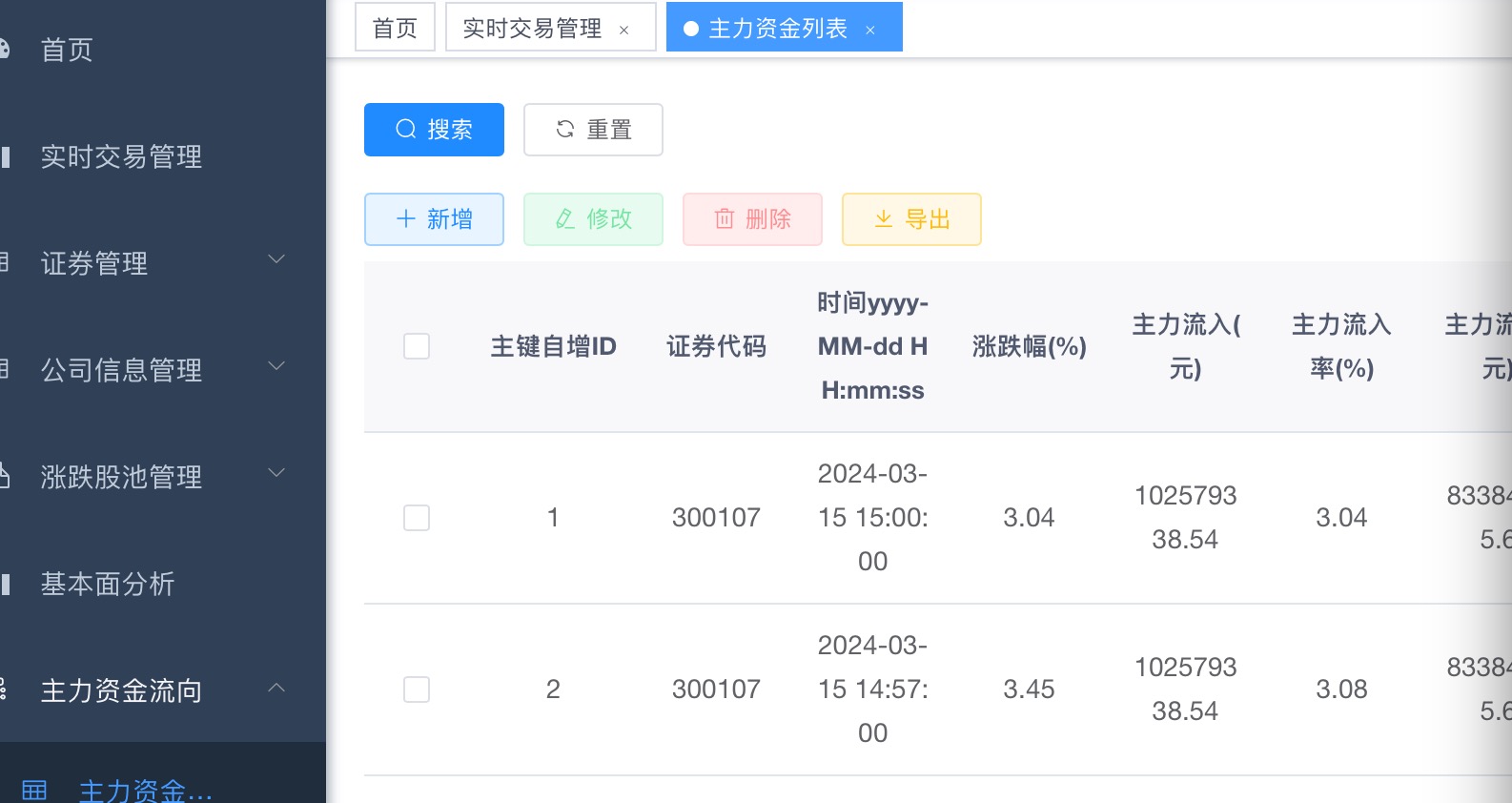Viewport: 1512px width, 803px height.
Task: Click the chevron next to 涨跌股池管理
Action: [276, 473]
